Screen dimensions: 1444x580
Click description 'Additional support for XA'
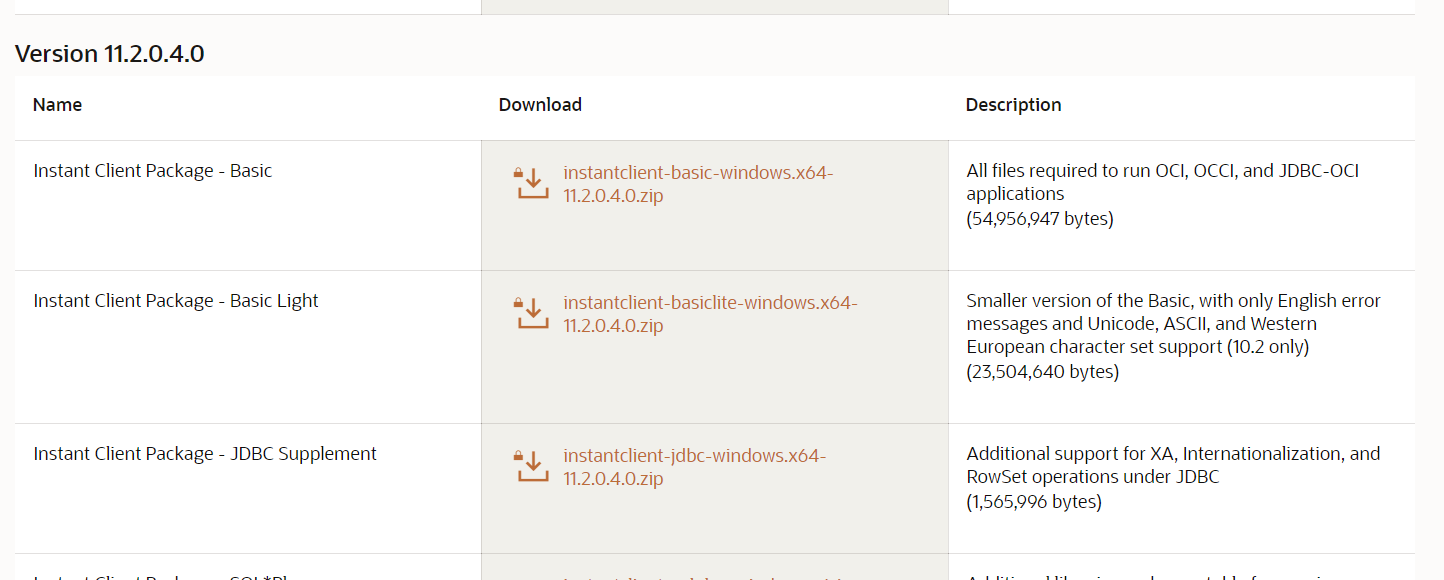tap(1174, 465)
